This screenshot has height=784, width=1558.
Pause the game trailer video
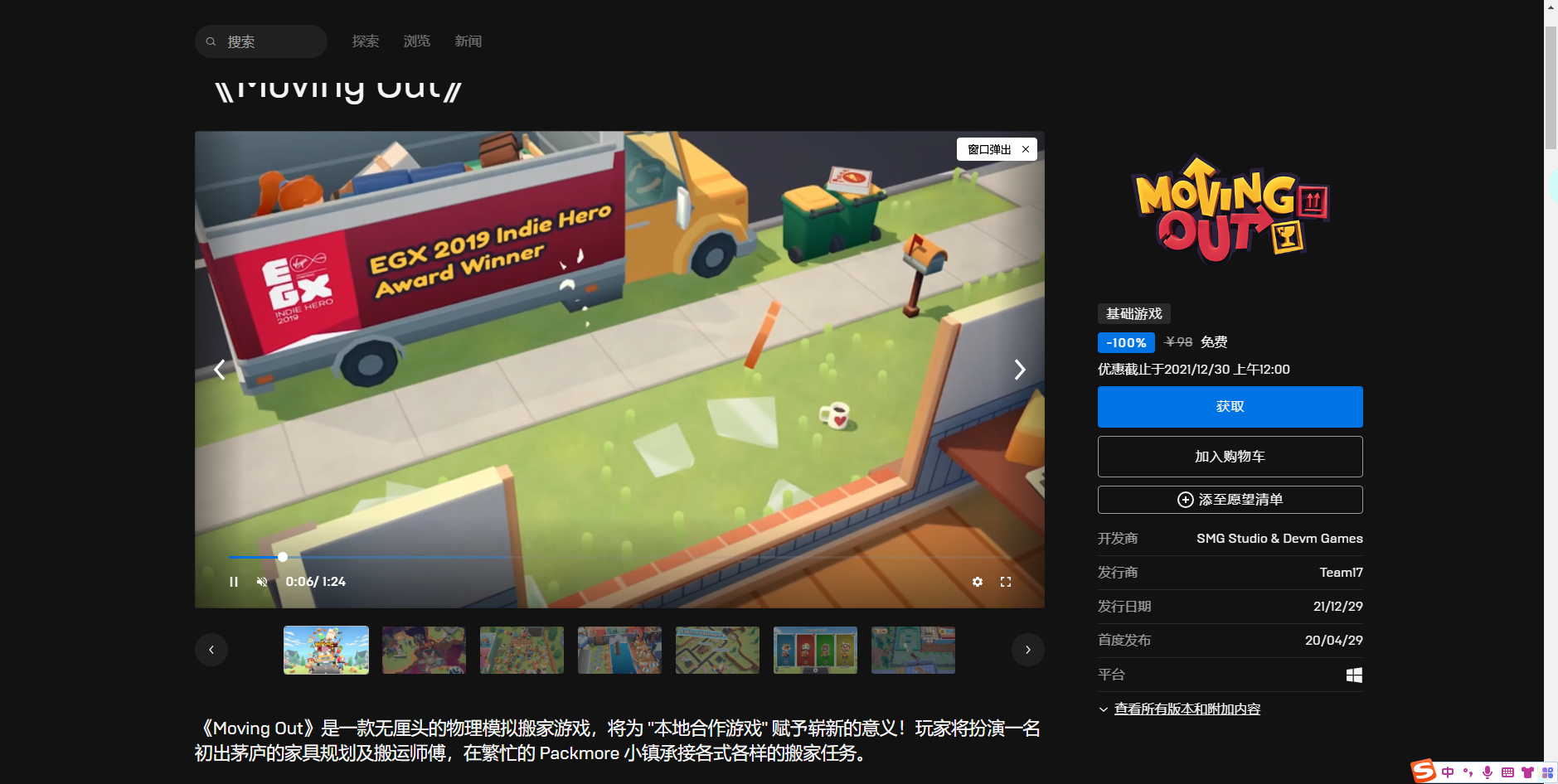234,582
